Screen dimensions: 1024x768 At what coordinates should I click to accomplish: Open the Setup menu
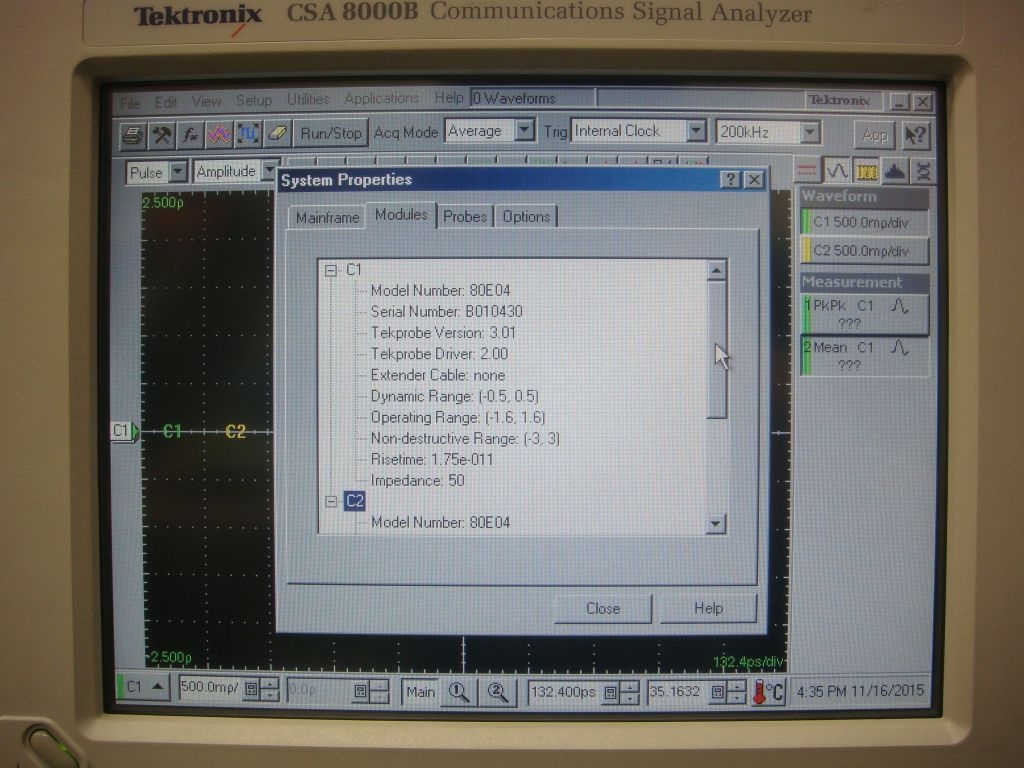coord(254,101)
